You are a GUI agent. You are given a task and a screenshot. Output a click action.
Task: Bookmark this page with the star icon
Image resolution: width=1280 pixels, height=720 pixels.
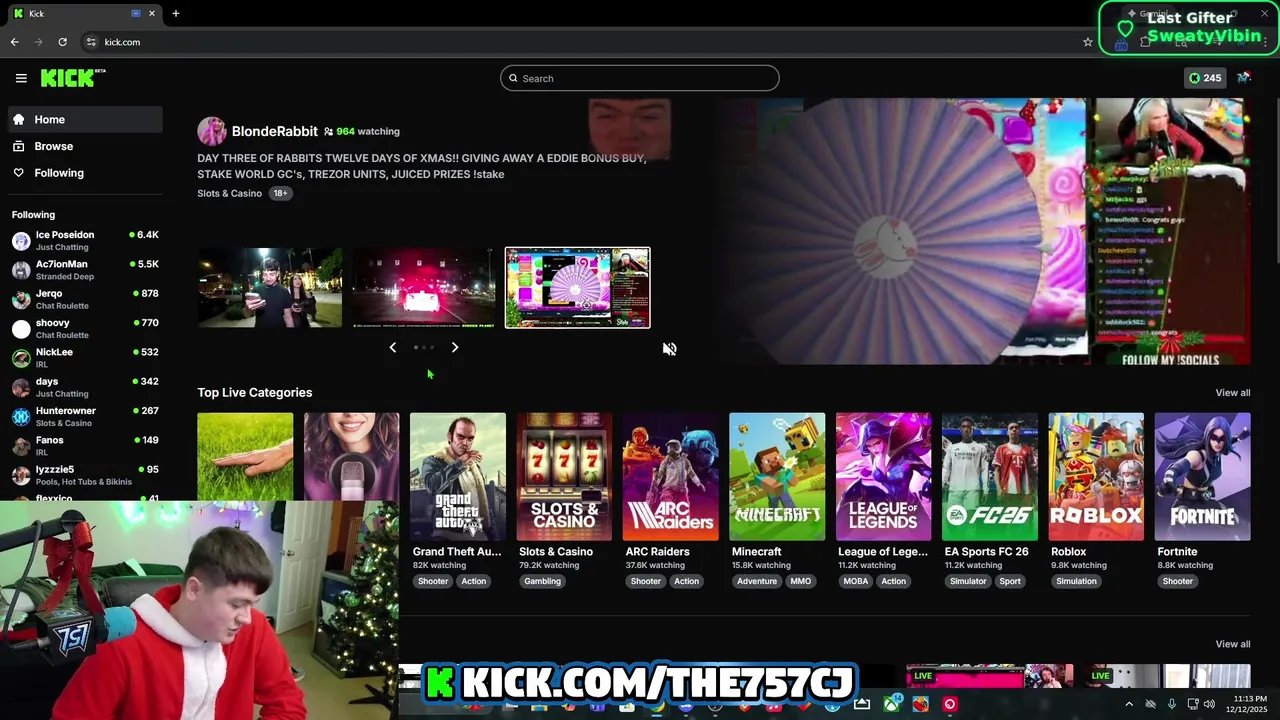pos(1088,42)
